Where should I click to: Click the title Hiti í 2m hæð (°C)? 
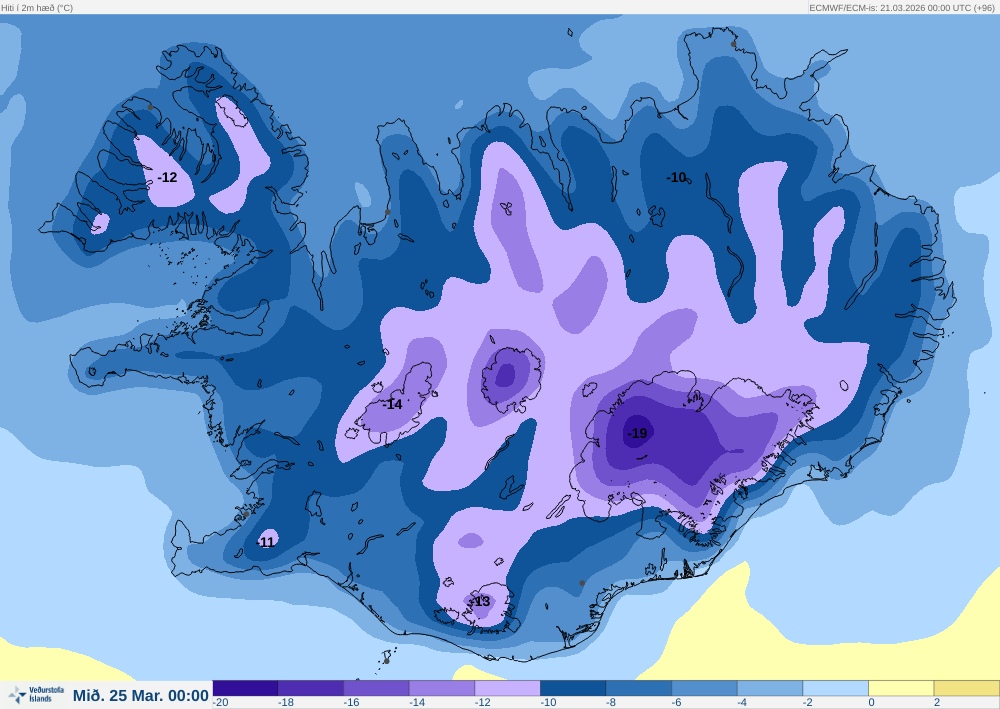pyautogui.click(x=37, y=8)
